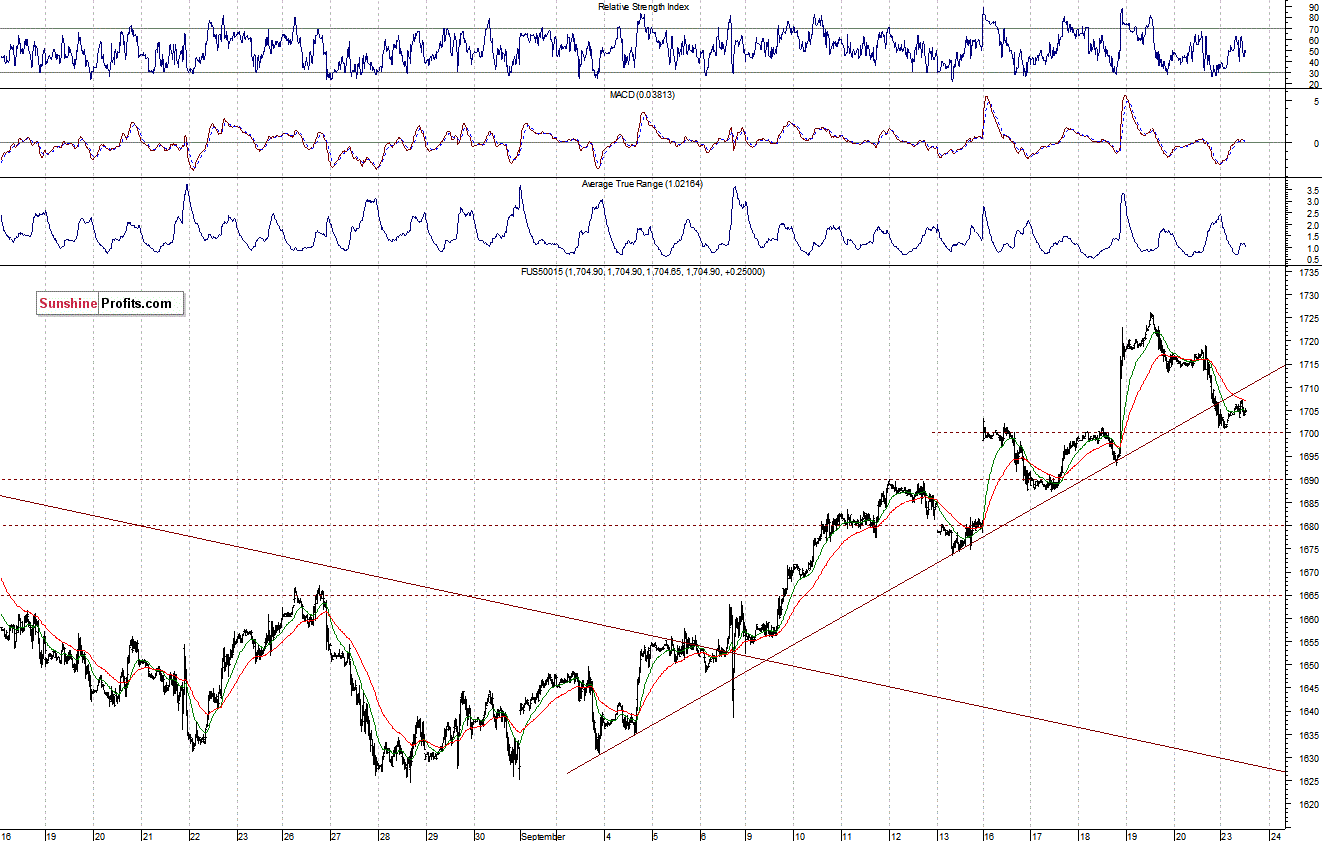
Task: Click the 90 level on RSI axis
Action: [1312, 7]
